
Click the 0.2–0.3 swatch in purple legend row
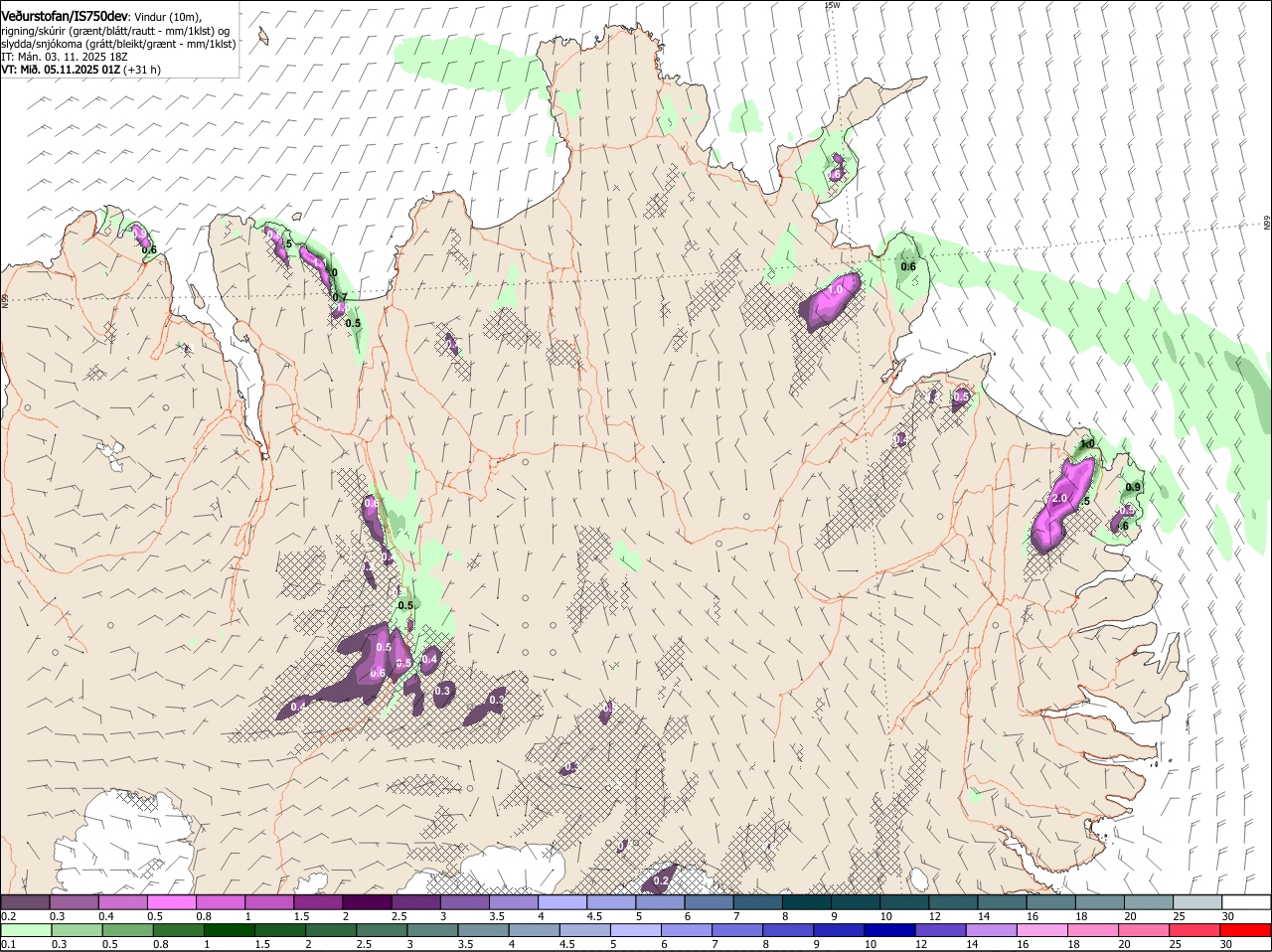[25, 901]
